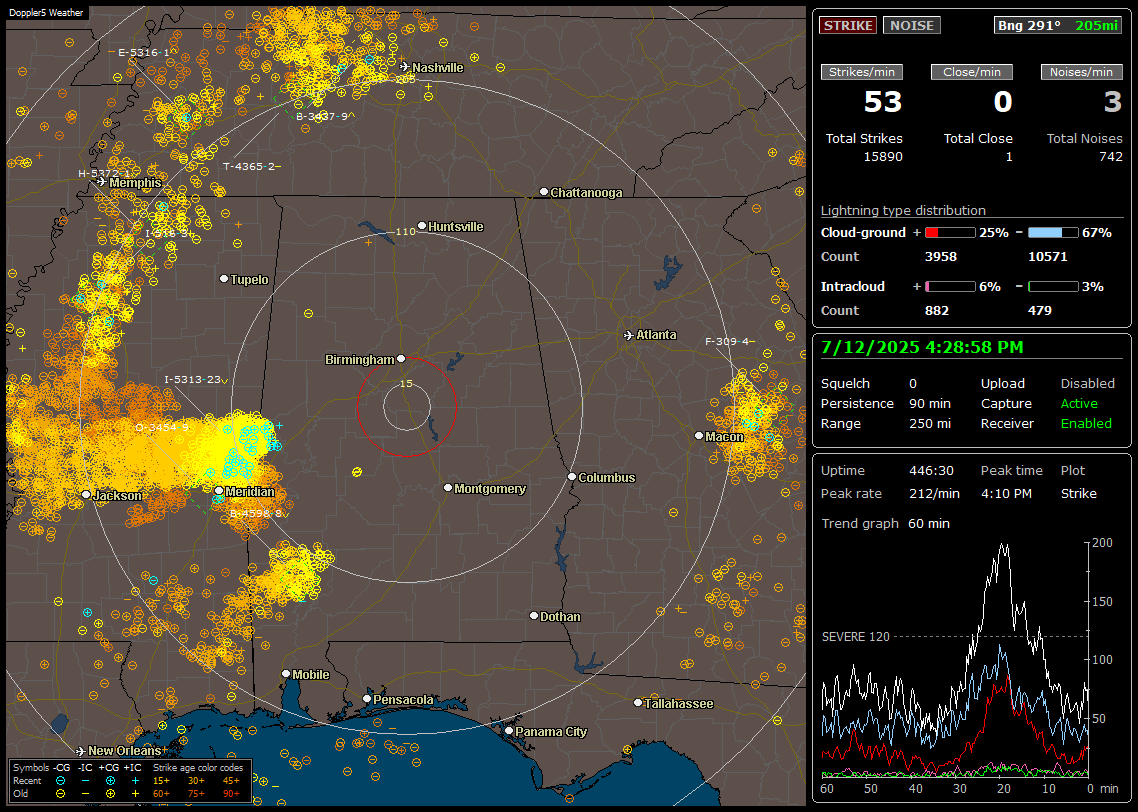The image size is (1138, 812).
Task: Select the Huntsville city dot marker
Action: point(422,226)
